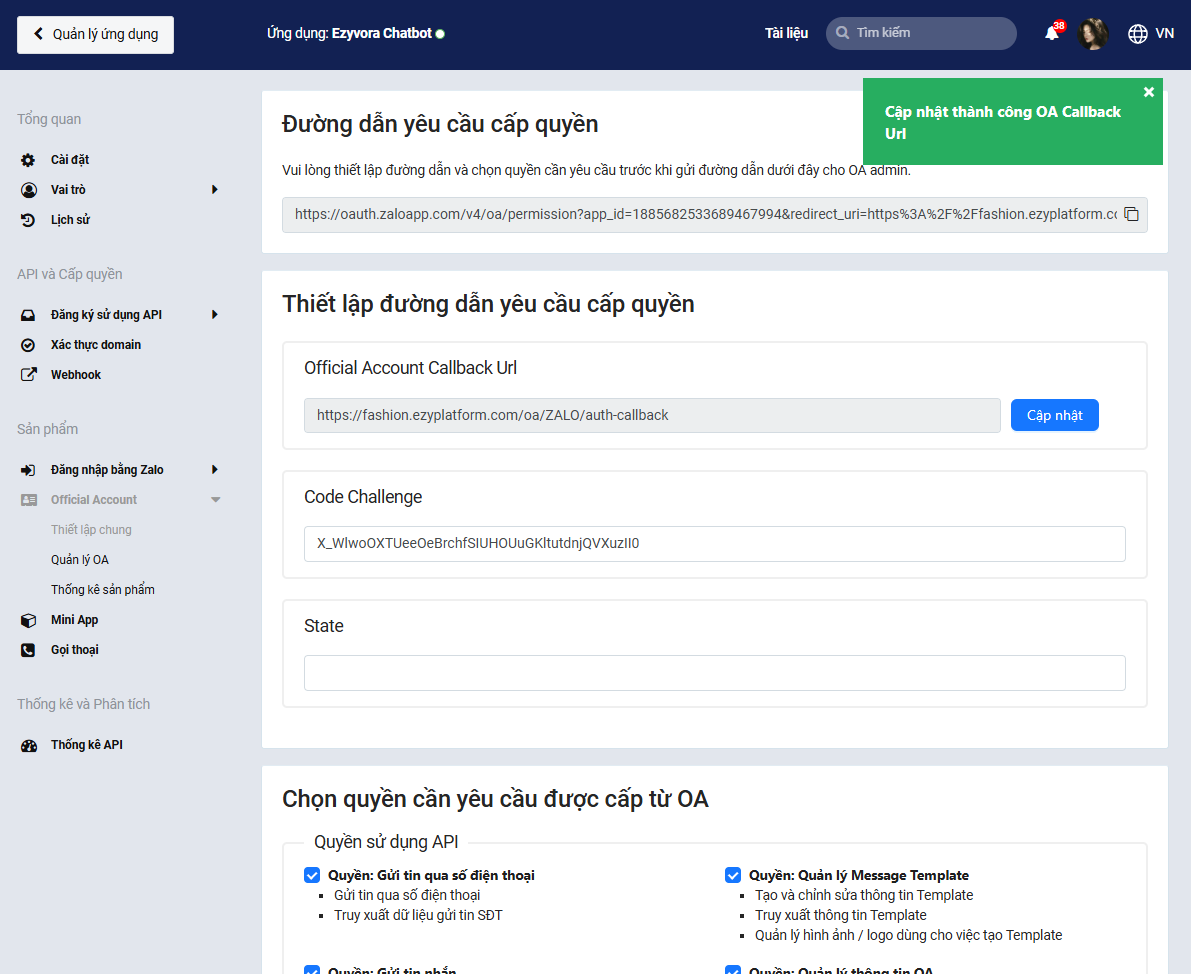
Task: Expand the Vai trò submenu arrow
Action: point(215,190)
